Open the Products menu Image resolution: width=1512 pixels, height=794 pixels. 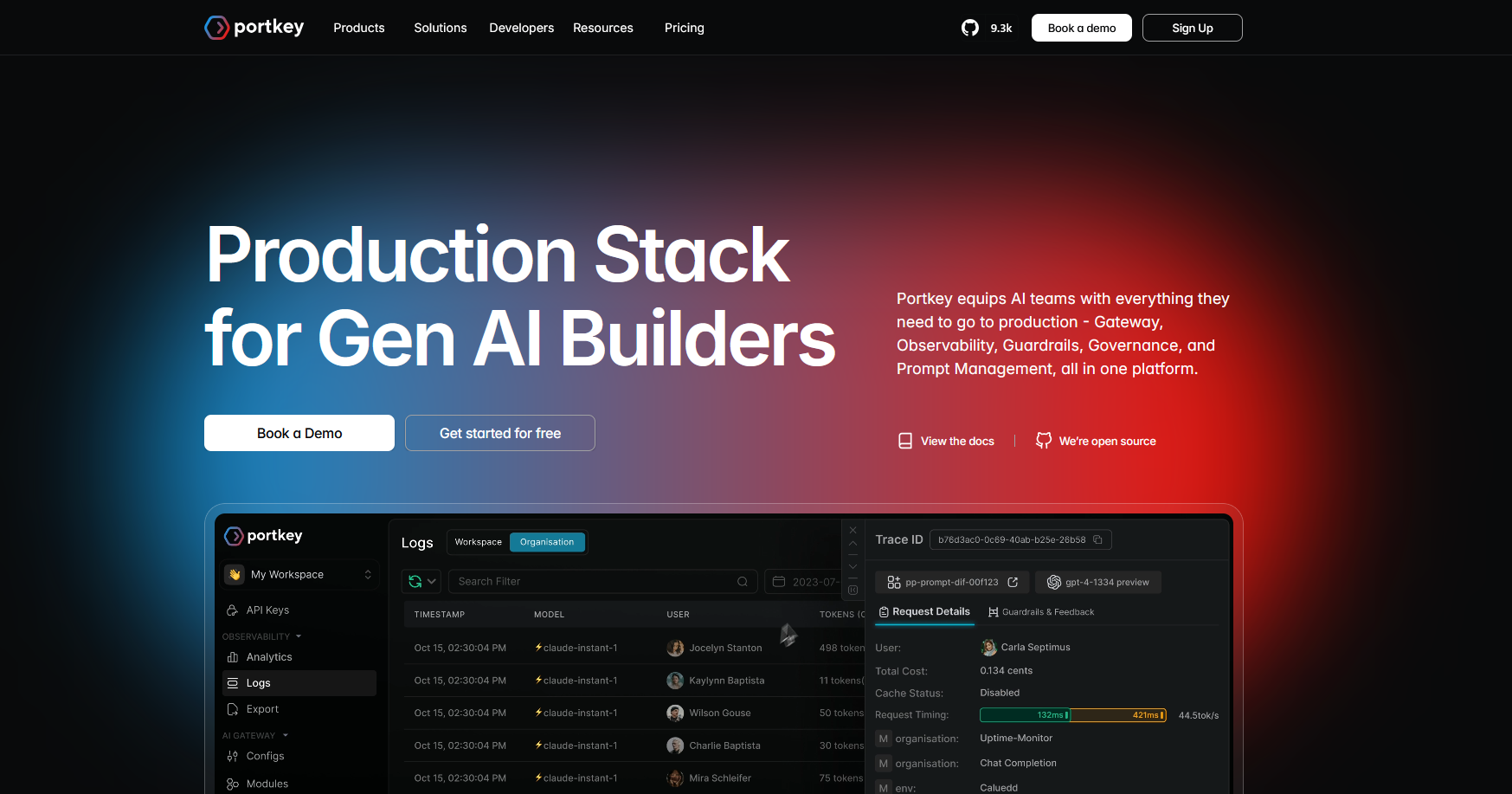[358, 28]
